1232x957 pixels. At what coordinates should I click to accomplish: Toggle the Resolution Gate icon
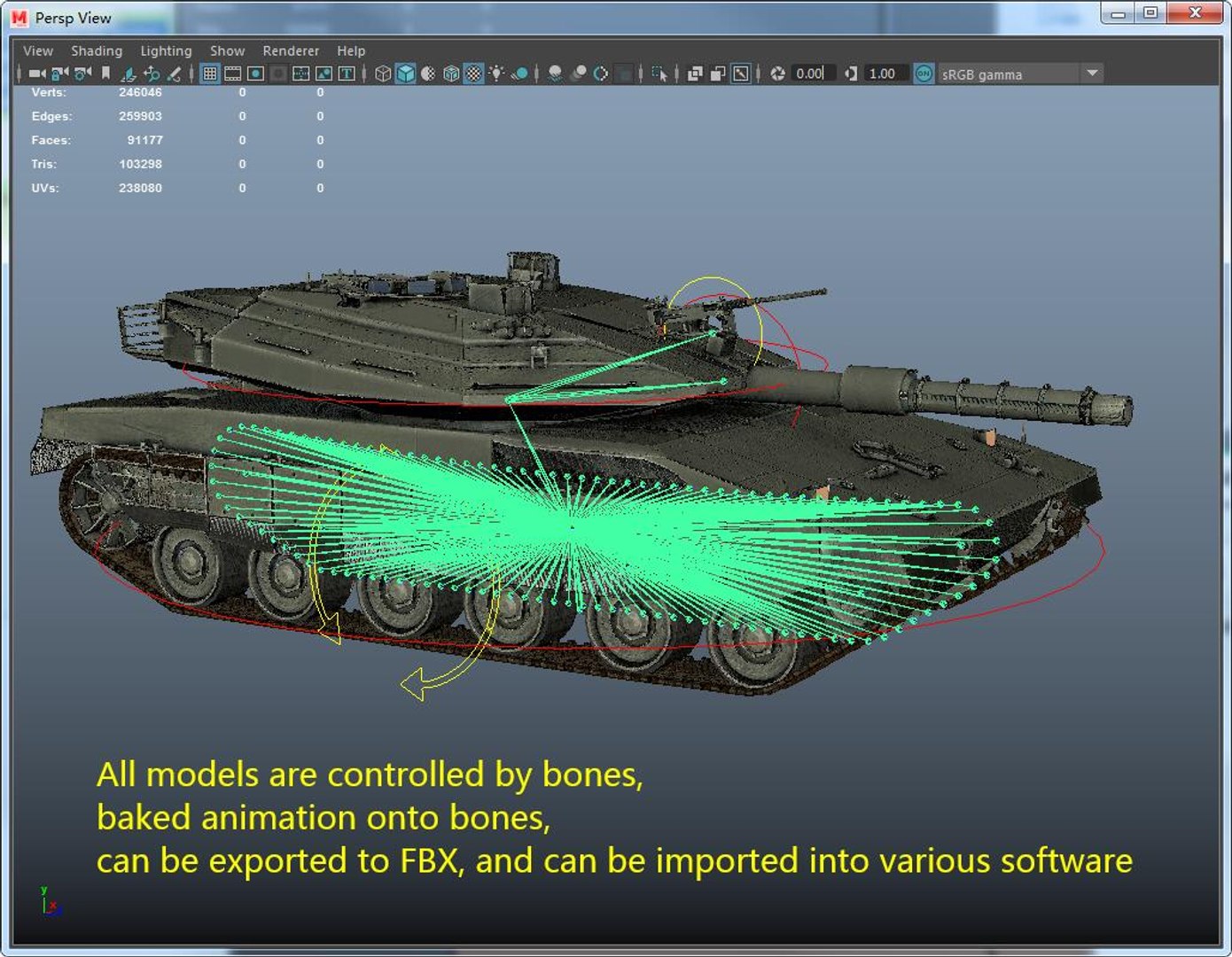[x=255, y=74]
